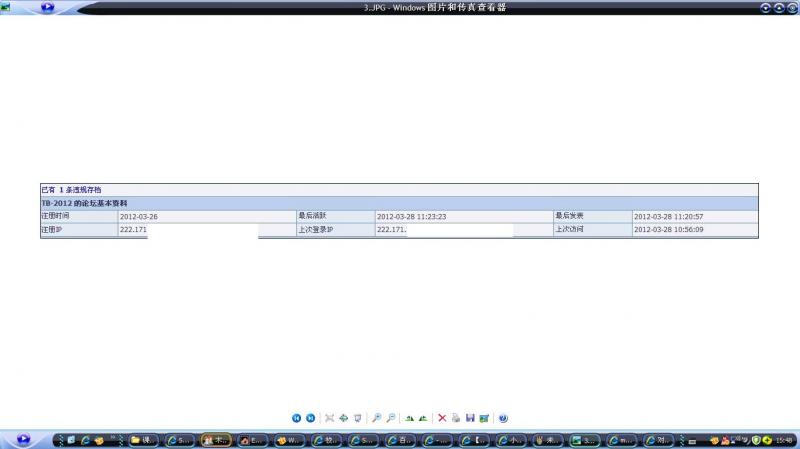Rotate the image clockwise
Image resolution: width=800 pixels, height=449 pixels.
[x=409, y=418]
